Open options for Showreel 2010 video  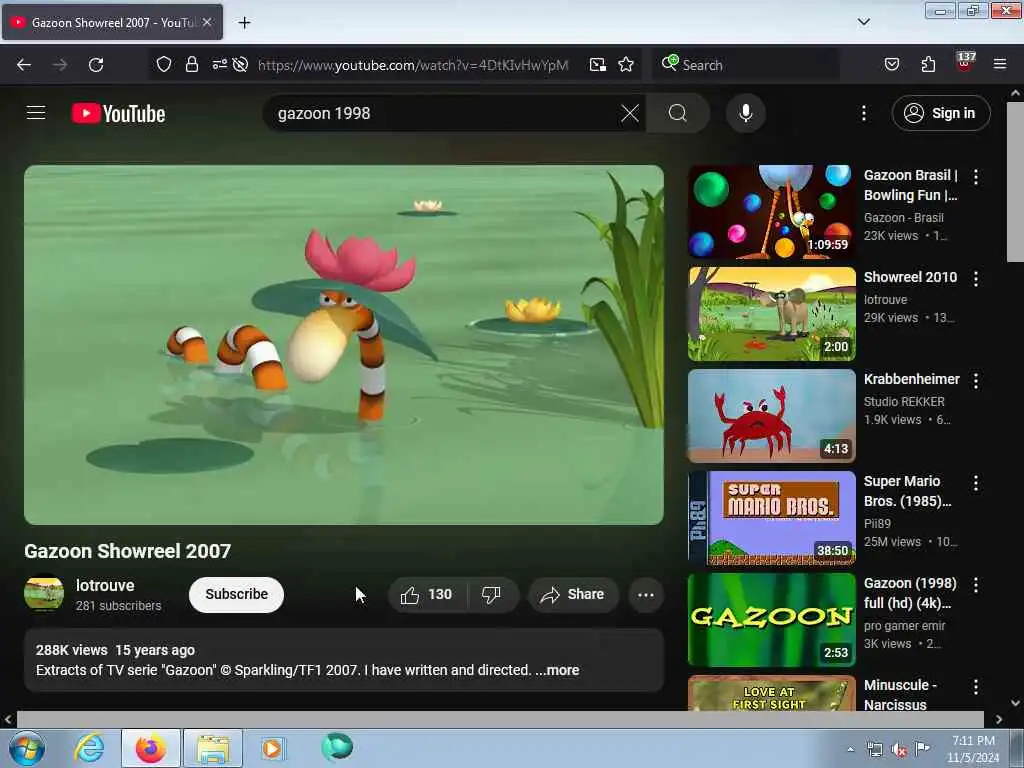coord(976,279)
